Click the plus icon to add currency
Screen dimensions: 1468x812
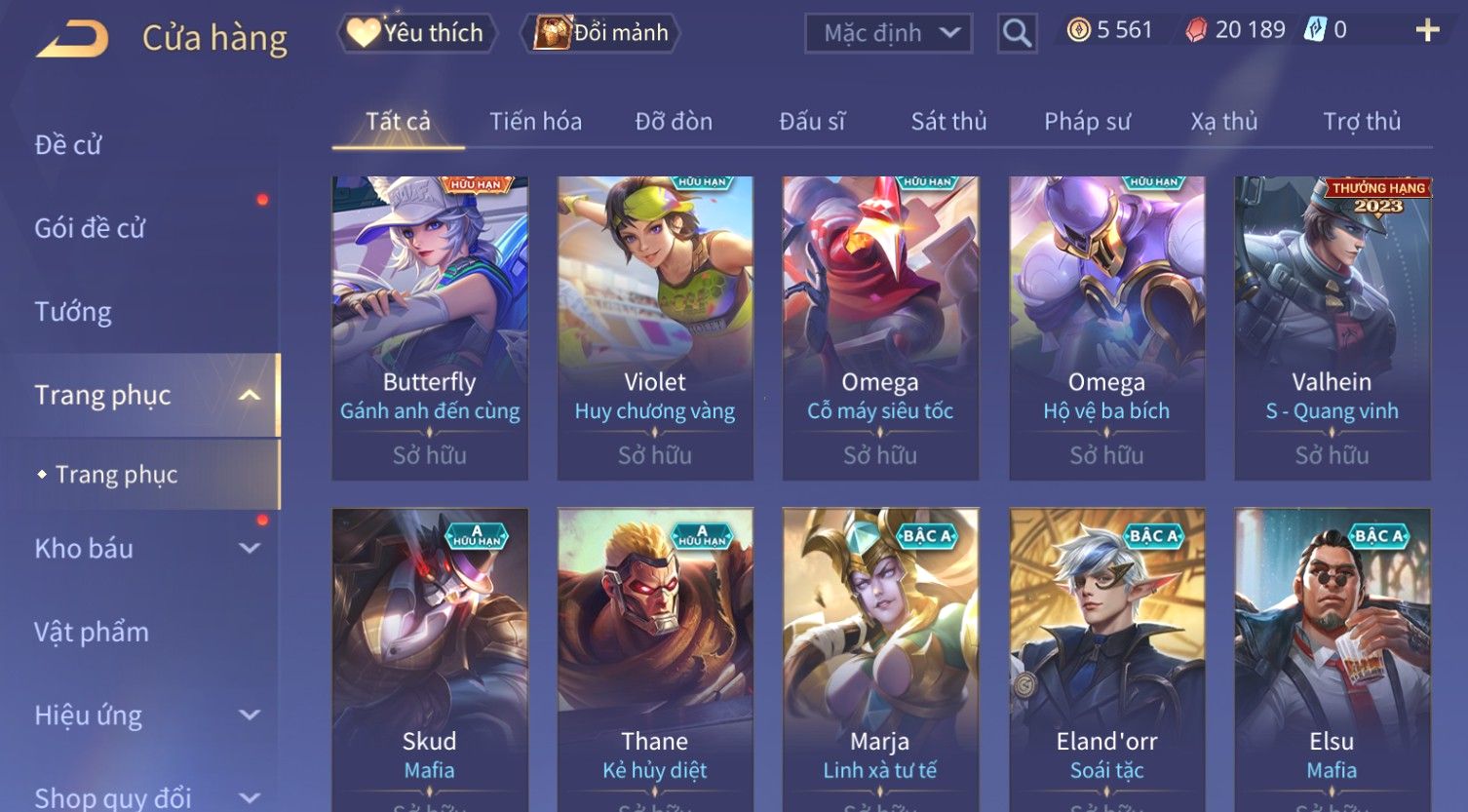pyautogui.click(x=1427, y=31)
